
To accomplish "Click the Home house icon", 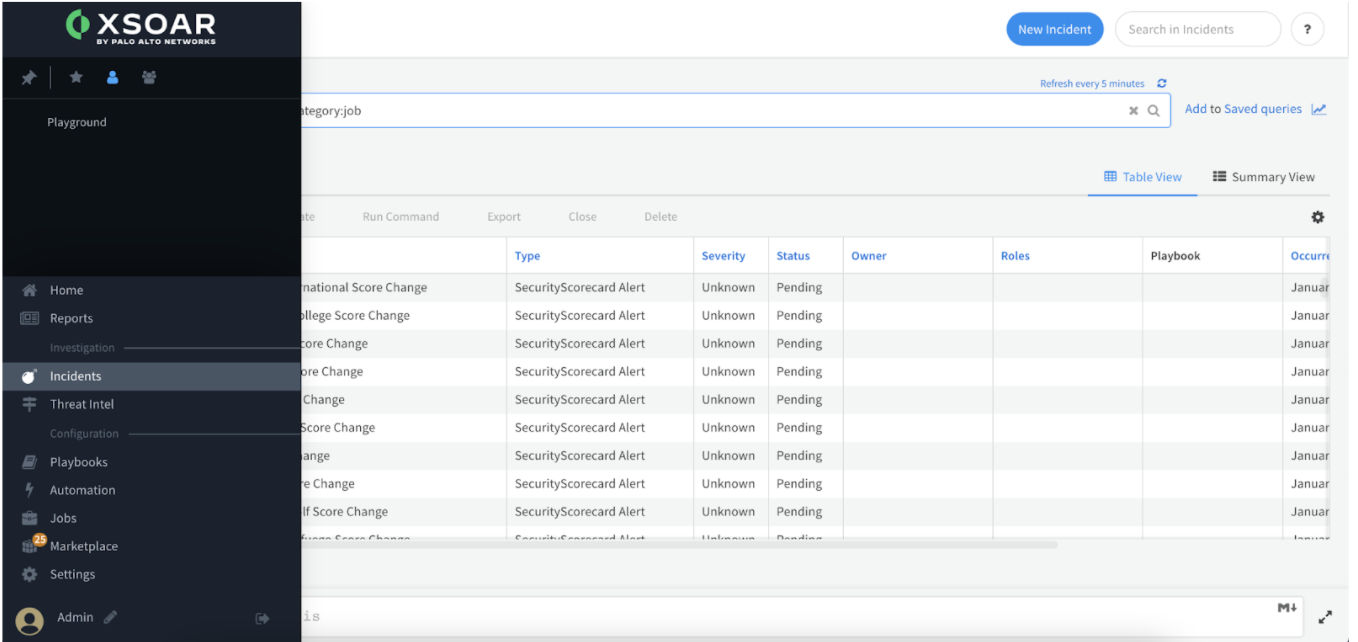I will pos(30,290).
